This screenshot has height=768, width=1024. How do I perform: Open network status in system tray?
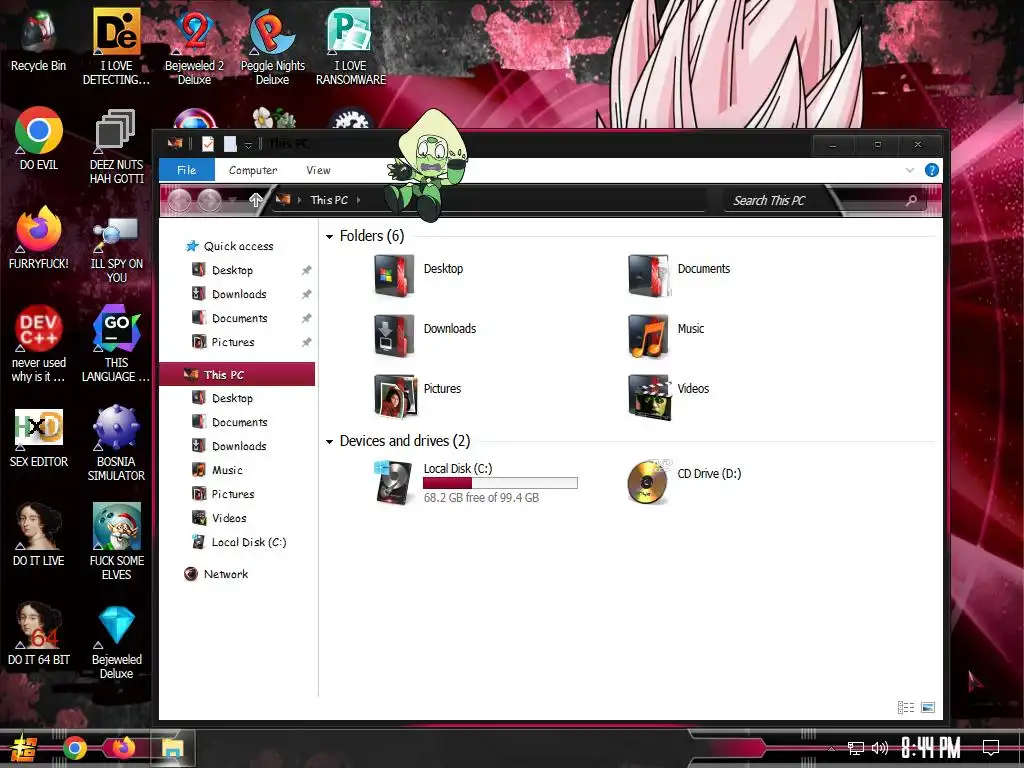856,748
